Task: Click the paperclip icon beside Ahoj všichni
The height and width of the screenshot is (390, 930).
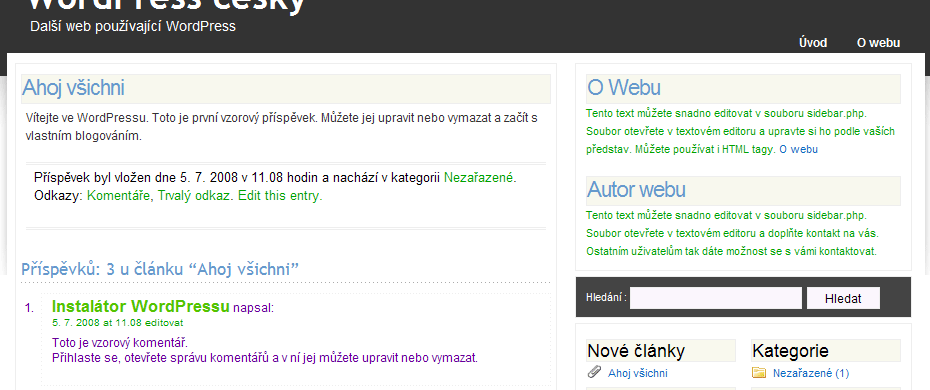Action: pos(594,372)
